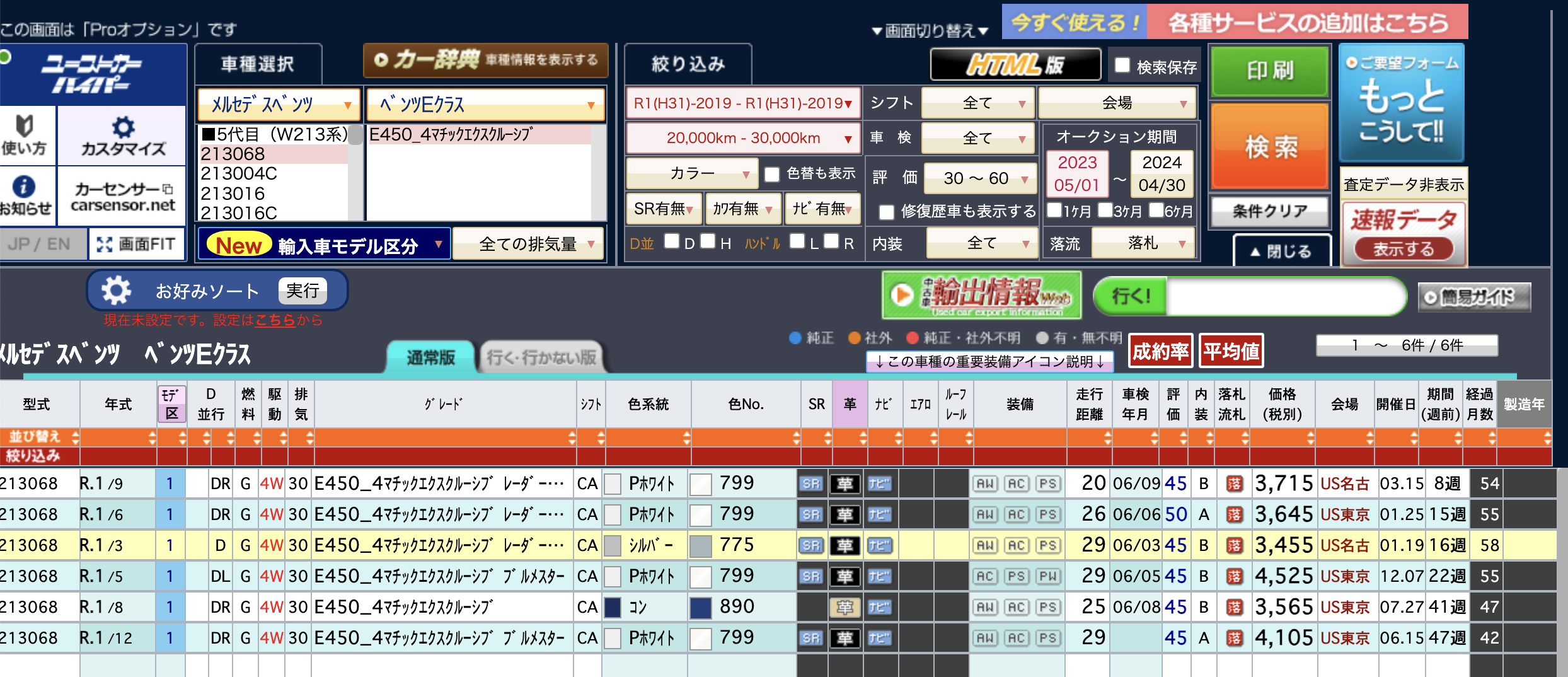Click the 検索 search button
The width and height of the screenshot is (1568, 677).
point(1271,146)
